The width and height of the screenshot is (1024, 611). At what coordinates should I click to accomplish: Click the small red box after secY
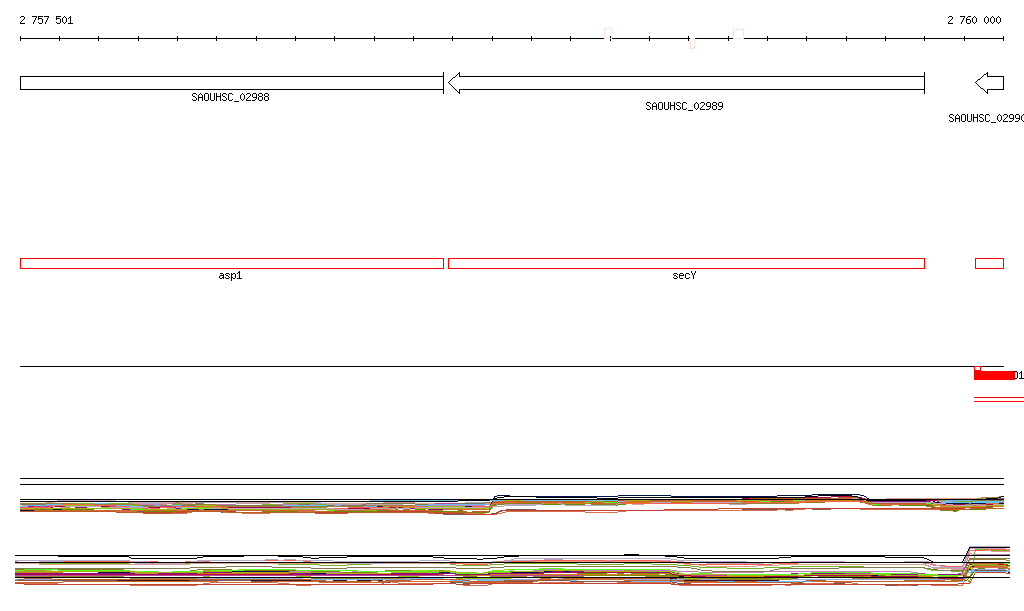989,264
